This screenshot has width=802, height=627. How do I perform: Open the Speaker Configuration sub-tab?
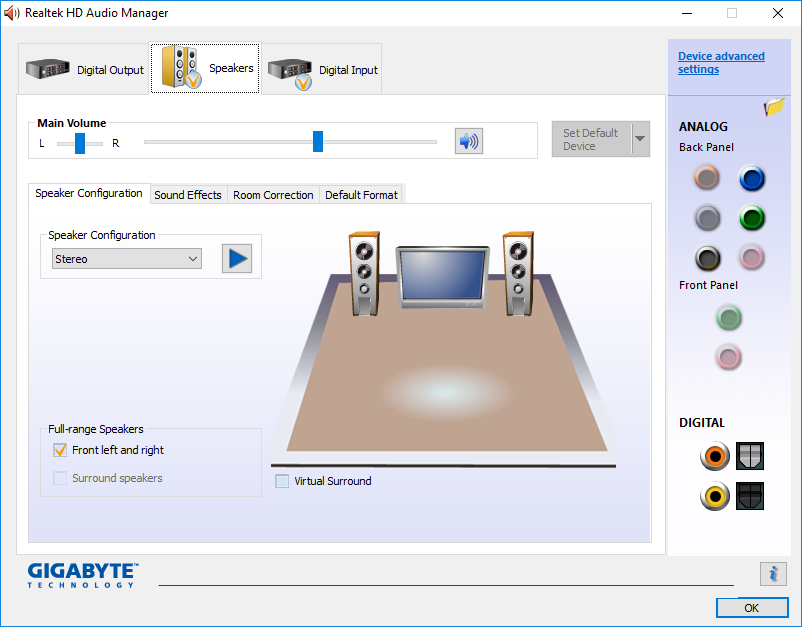pyautogui.click(x=89, y=193)
